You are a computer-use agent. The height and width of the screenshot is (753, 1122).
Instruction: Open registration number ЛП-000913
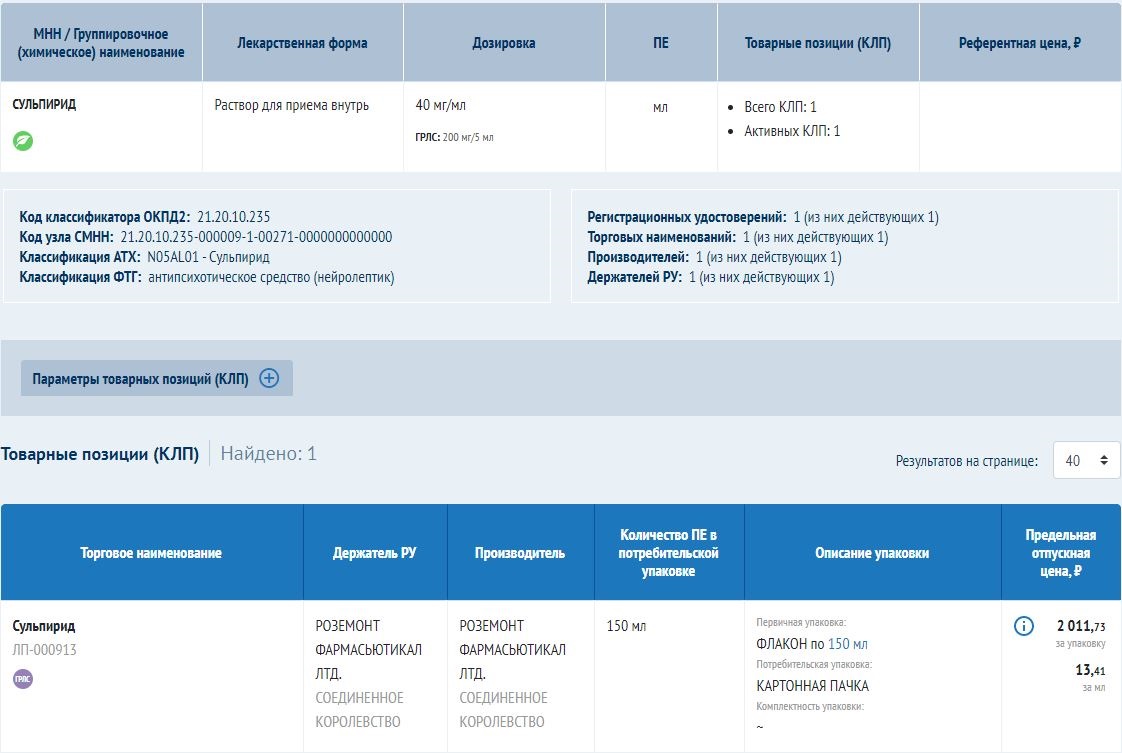point(44,650)
